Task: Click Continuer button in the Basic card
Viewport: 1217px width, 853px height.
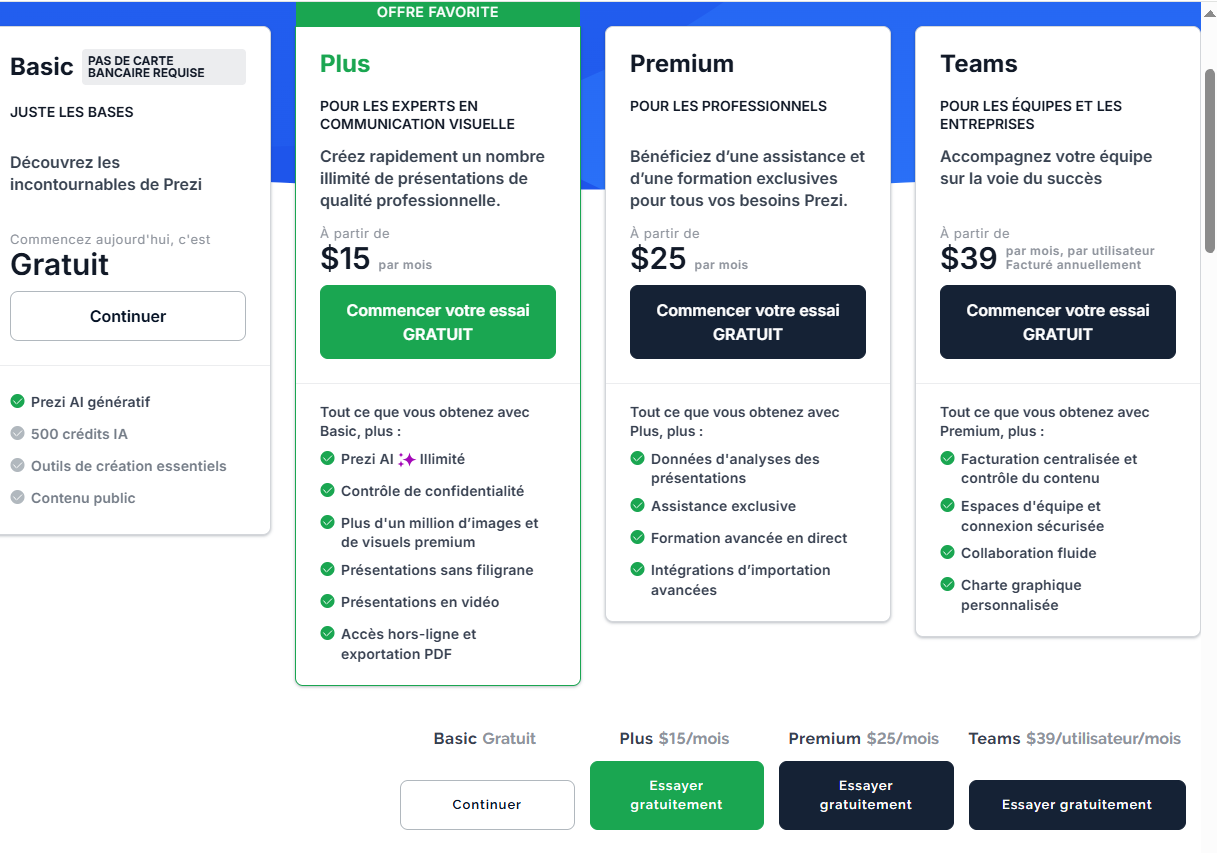Action: tap(128, 316)
